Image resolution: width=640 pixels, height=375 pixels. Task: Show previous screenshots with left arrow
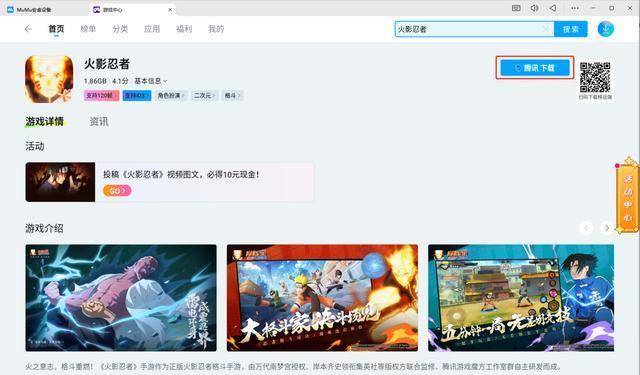point(586,228)
